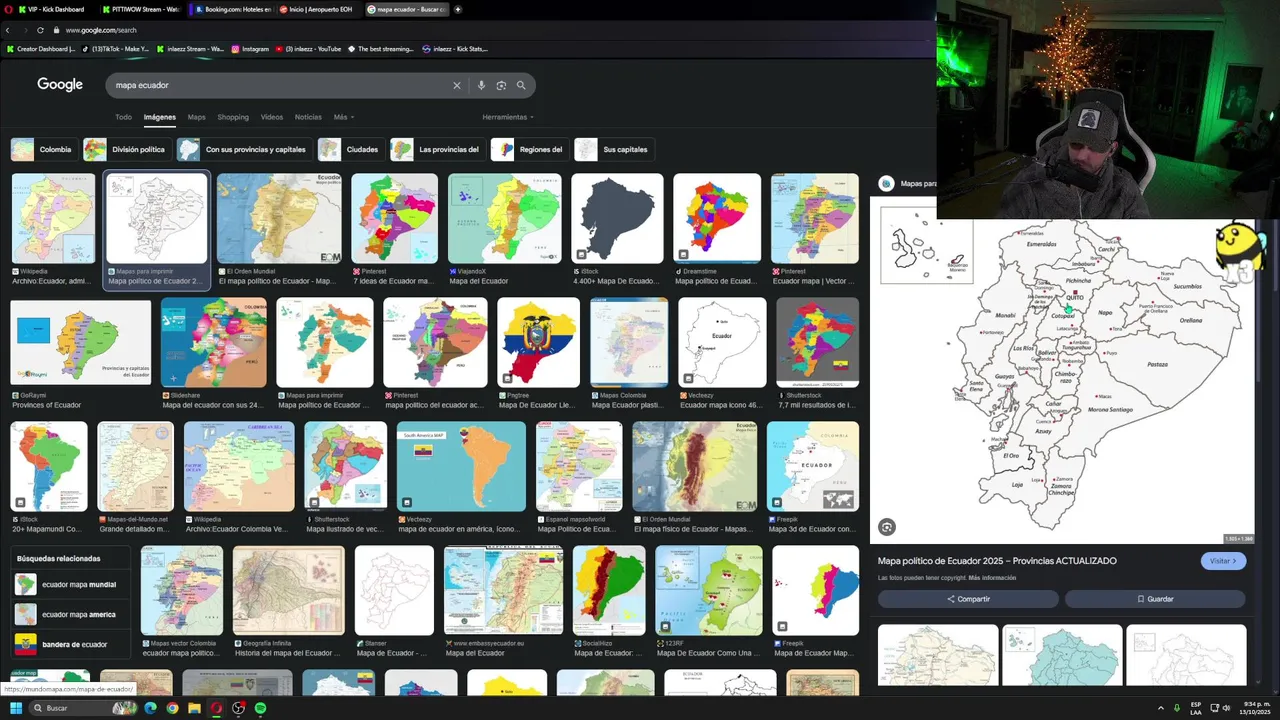
Task: Open iStock dark Ecuador silhouette thumbnail
Action: [617, 218]
